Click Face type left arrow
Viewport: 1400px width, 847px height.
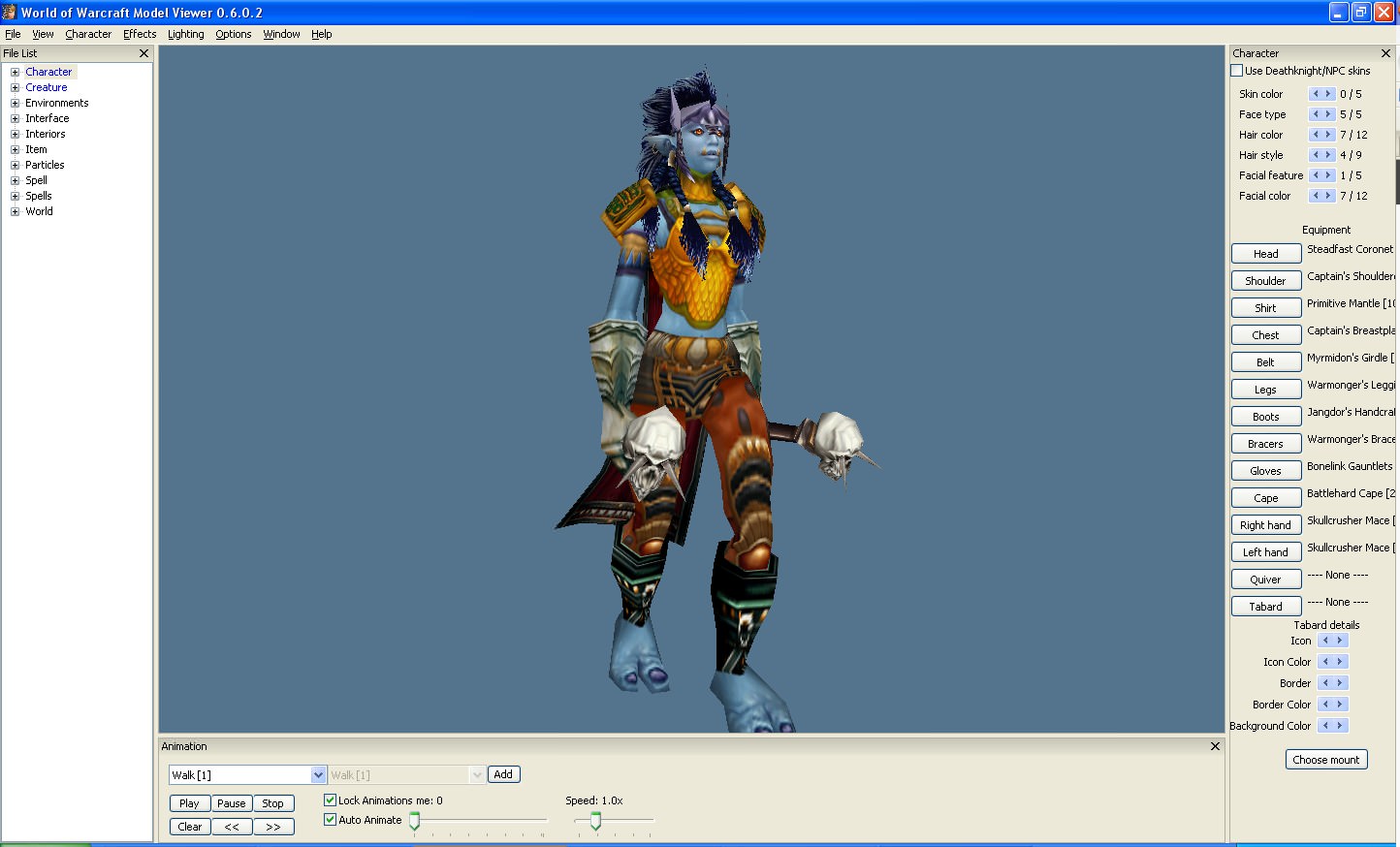[1316, 114]
